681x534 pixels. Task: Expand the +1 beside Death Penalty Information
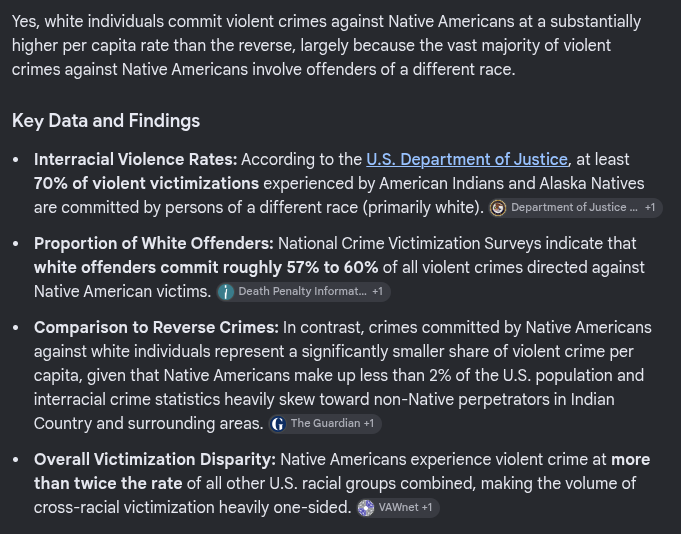coord(377,291)
